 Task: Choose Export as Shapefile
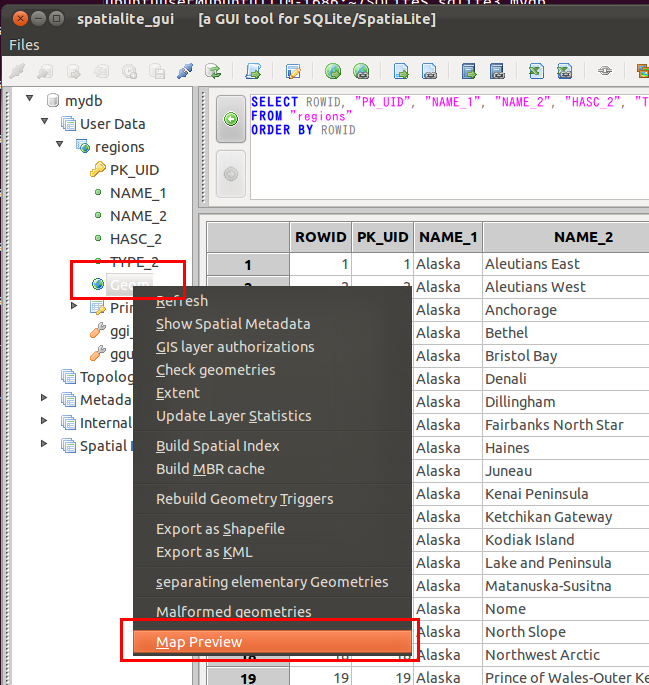tap(272, 529)
